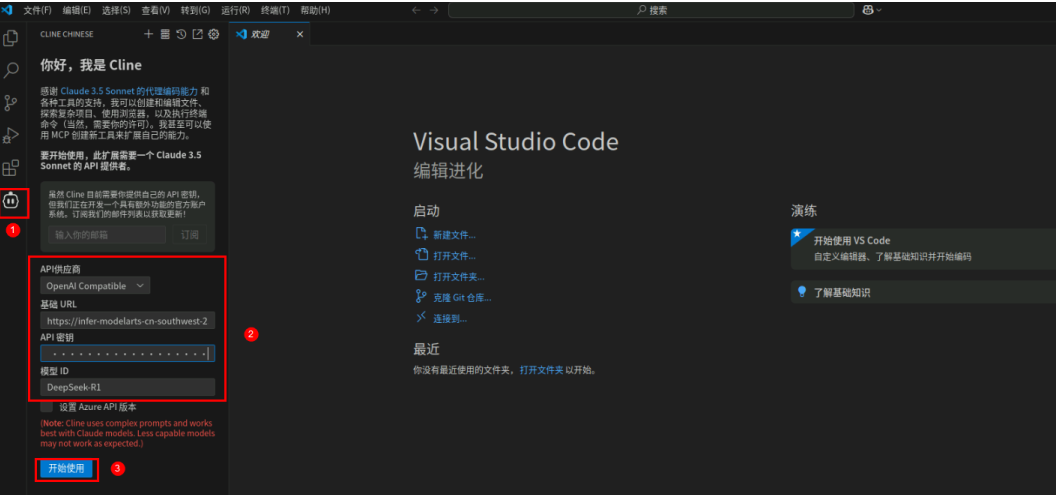Click the VS Code logo in title bar
1058x495 pixels.
pyautogui.click(x=8, y=10)
